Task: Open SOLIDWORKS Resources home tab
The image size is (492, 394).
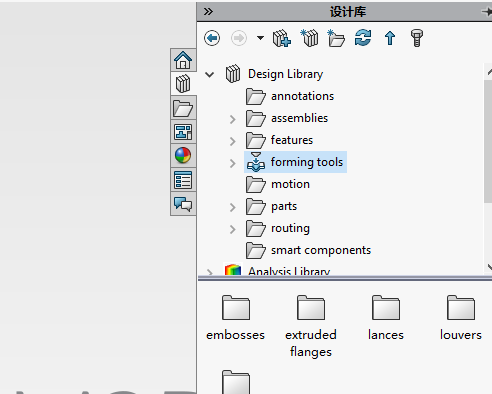Action: (x=183, y=60)
